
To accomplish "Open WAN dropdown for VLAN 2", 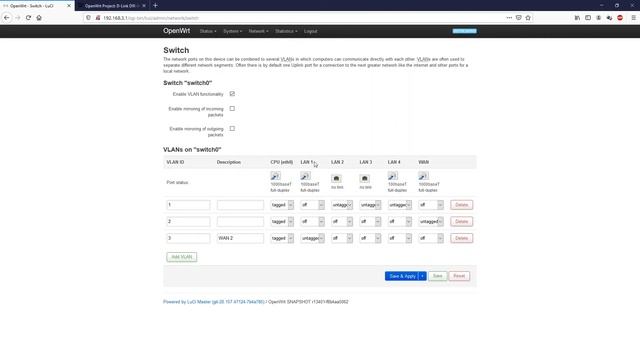I will 431,222.
